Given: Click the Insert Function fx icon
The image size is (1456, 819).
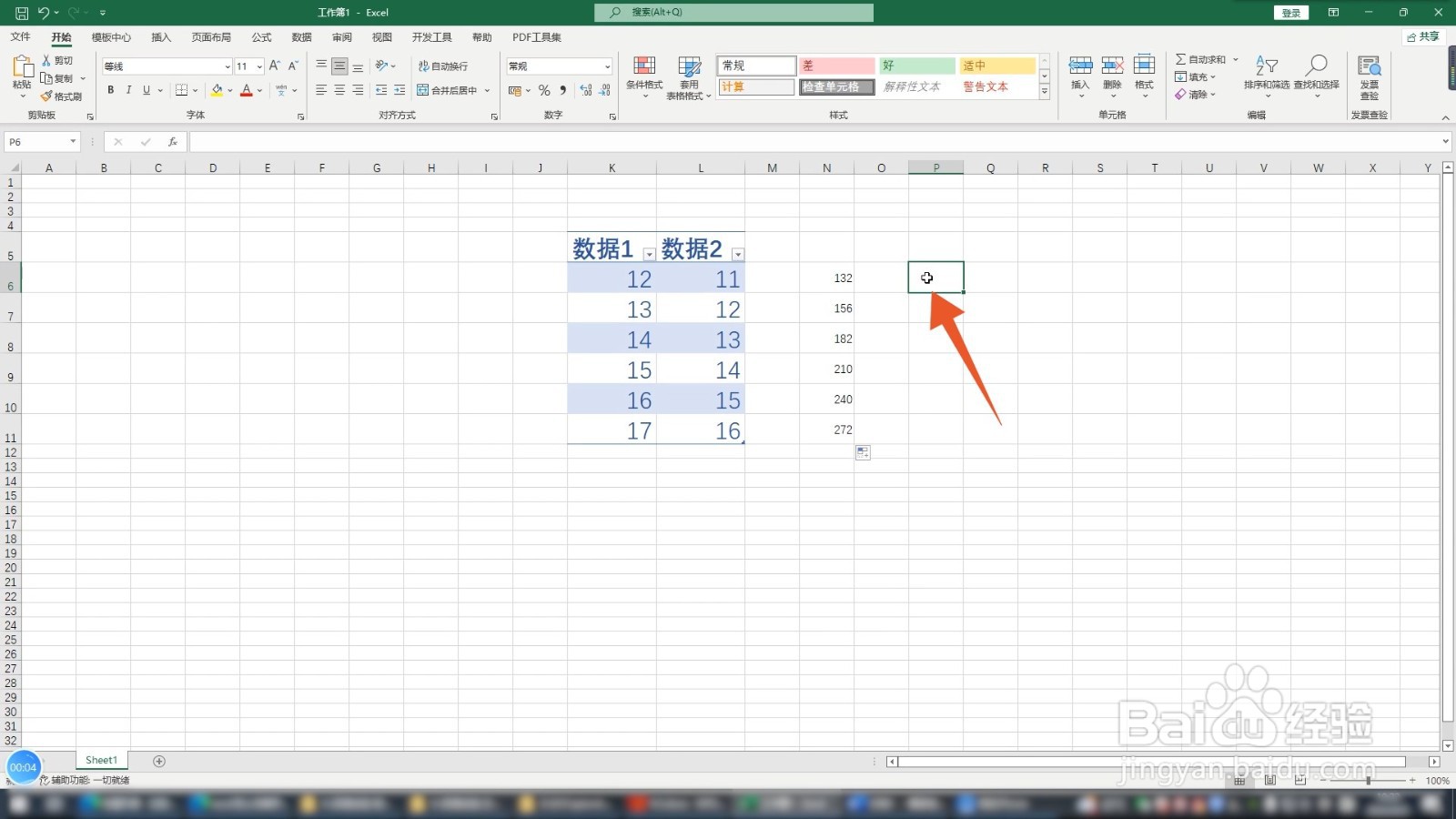Looking at the screenshot, I should (x=172, y=142).
